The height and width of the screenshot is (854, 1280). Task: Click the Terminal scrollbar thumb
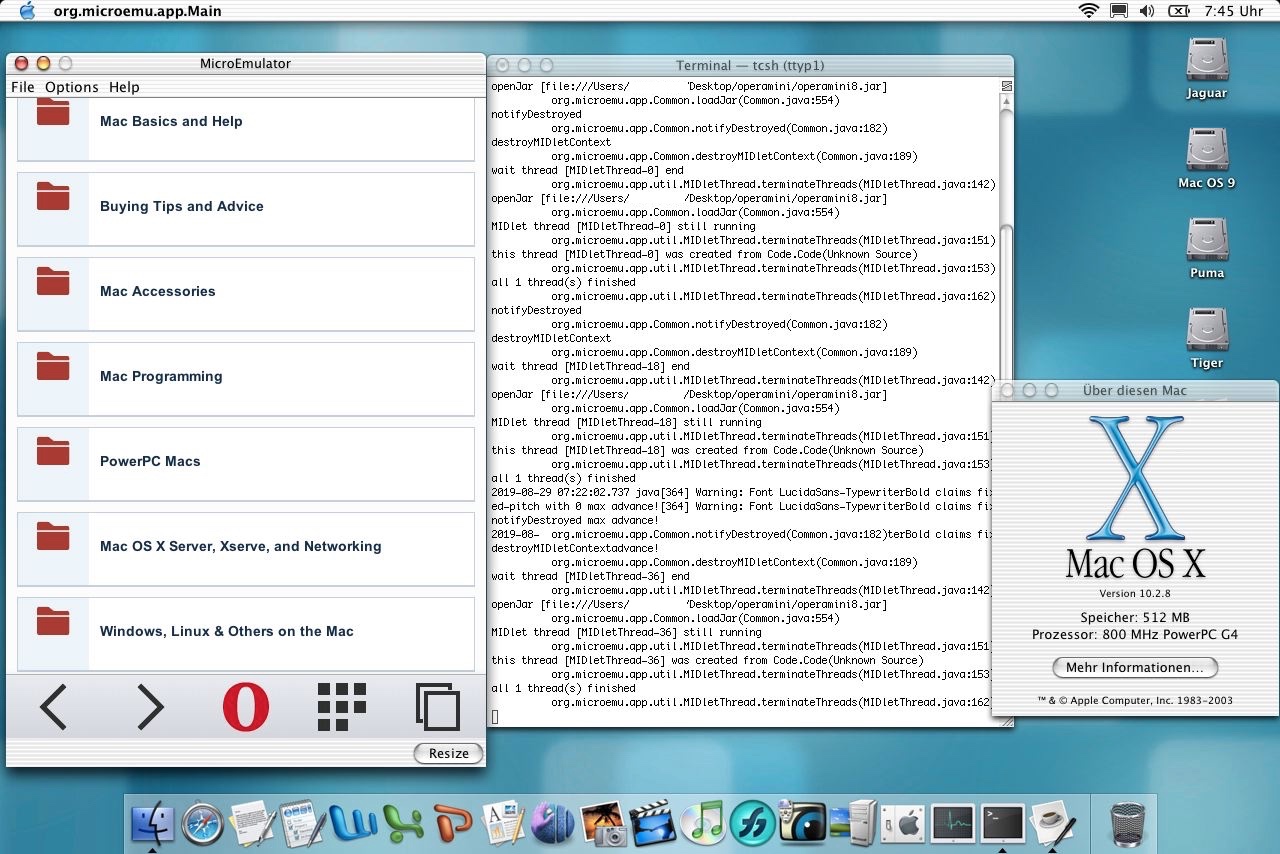coord(1006,303)
